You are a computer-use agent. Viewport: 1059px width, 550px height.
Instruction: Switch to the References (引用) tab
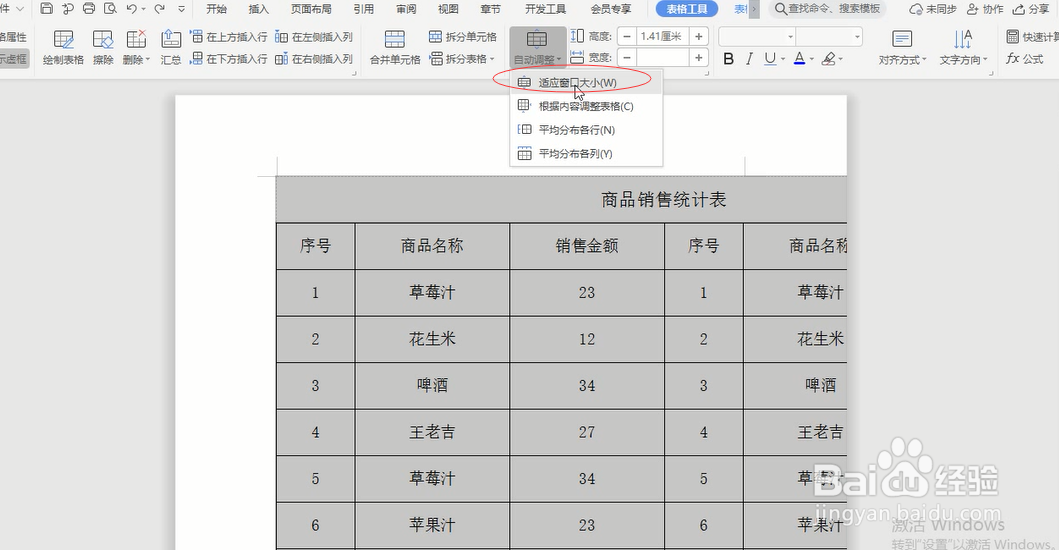[363, 9]
